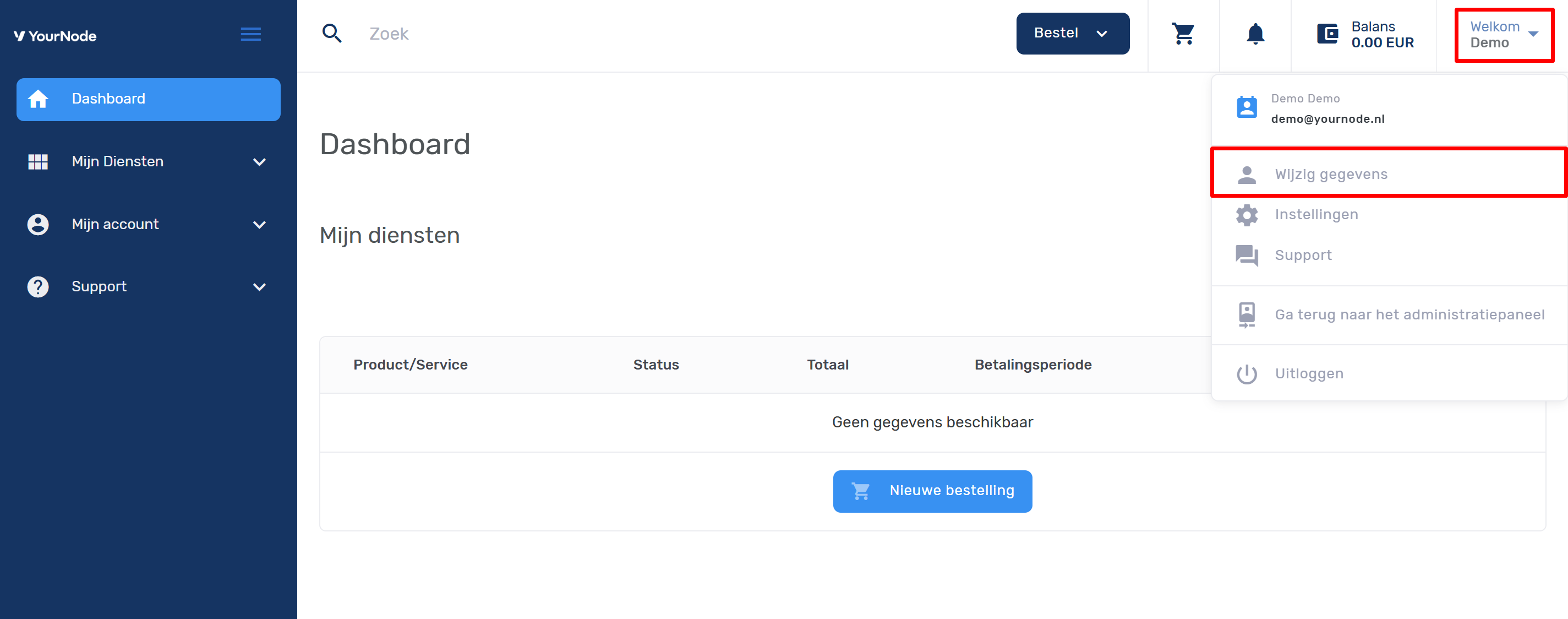Click the Geen gegevens beschikbaar text
The image size is (1568, 619).
tap(932, 422)
